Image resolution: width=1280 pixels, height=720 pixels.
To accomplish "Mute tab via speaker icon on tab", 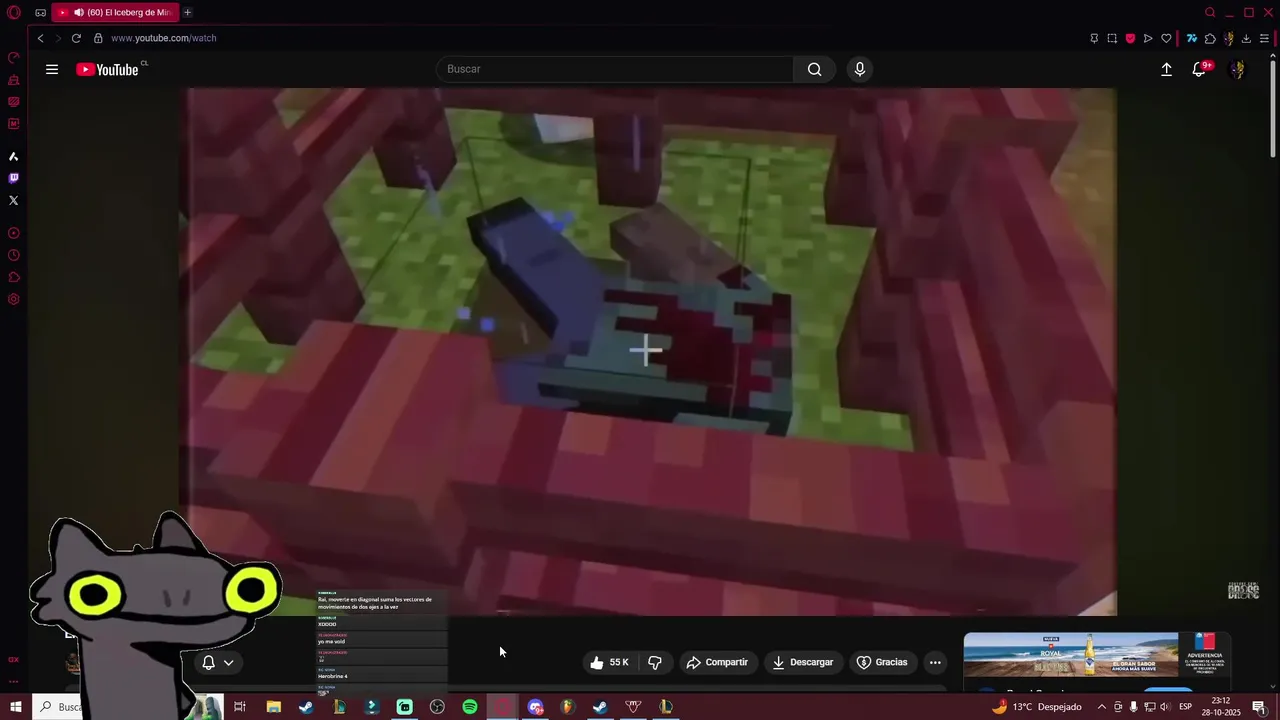I will tap(79, 13).
